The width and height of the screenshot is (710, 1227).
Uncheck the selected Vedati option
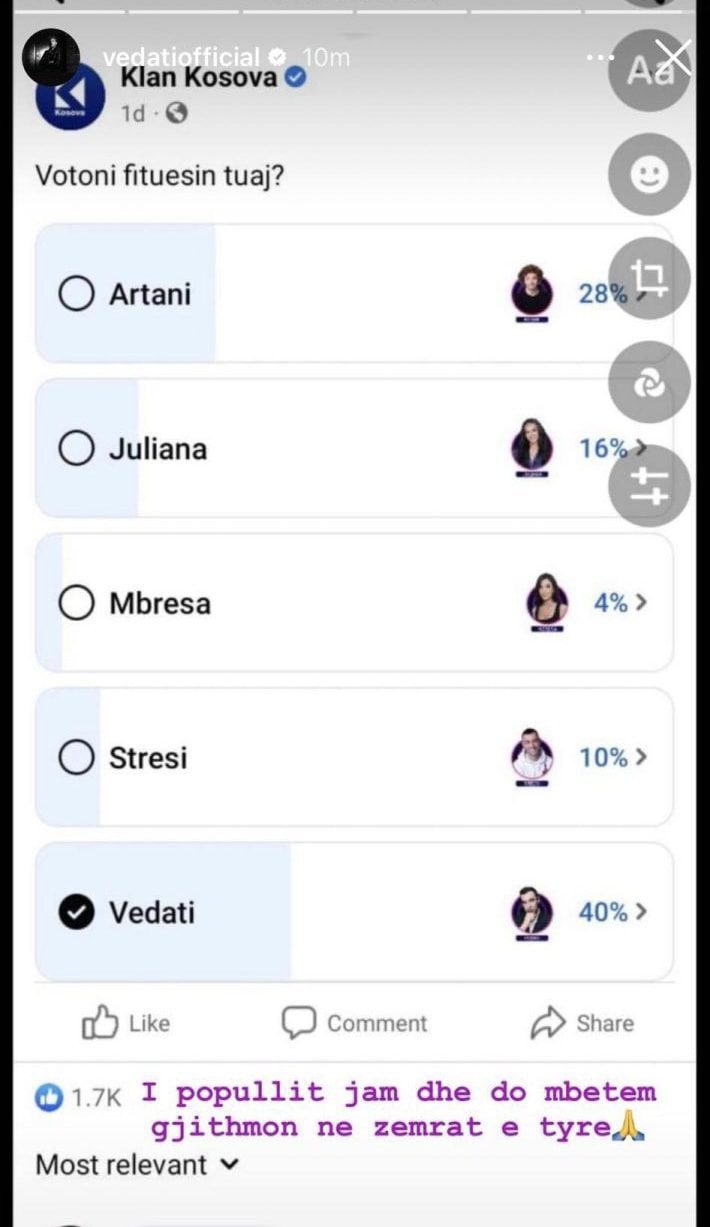coord(76,912)
